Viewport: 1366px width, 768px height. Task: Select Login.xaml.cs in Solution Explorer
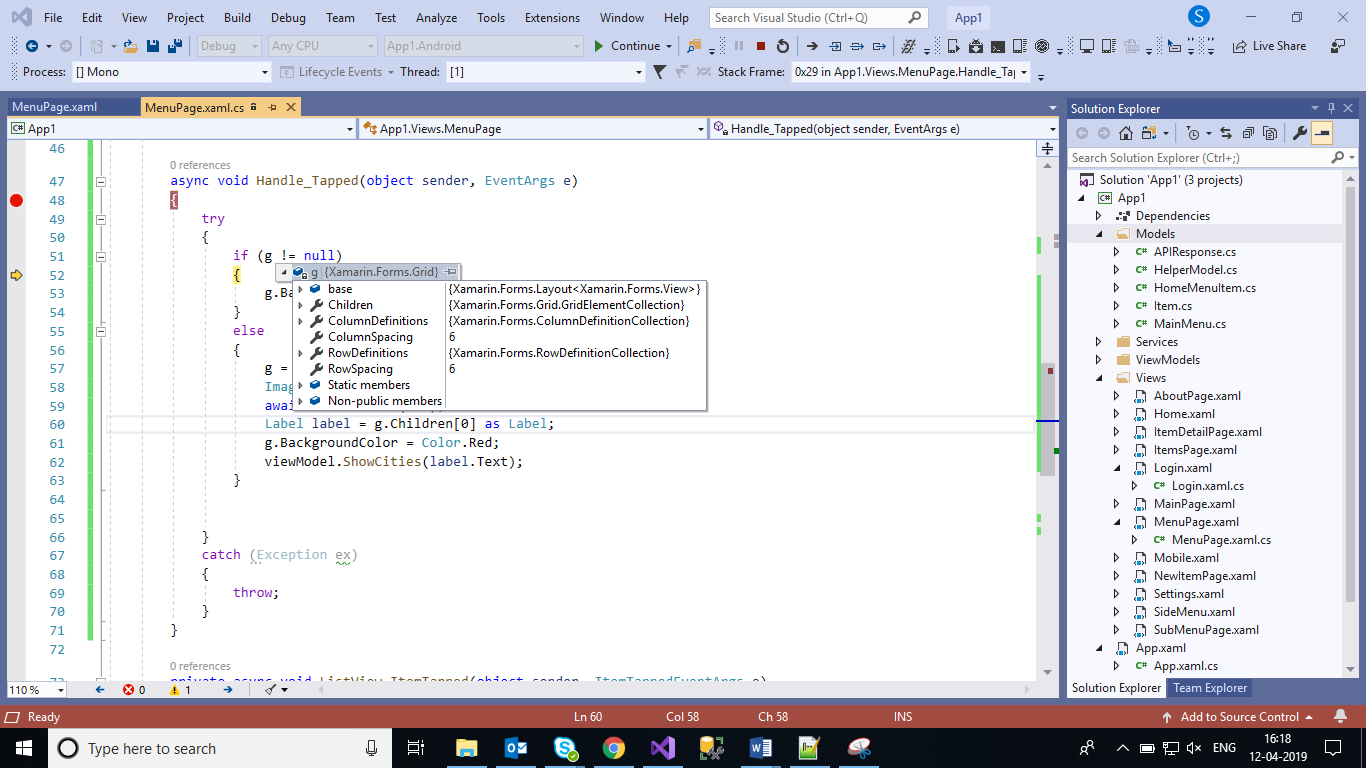(x=1208, y=486)
